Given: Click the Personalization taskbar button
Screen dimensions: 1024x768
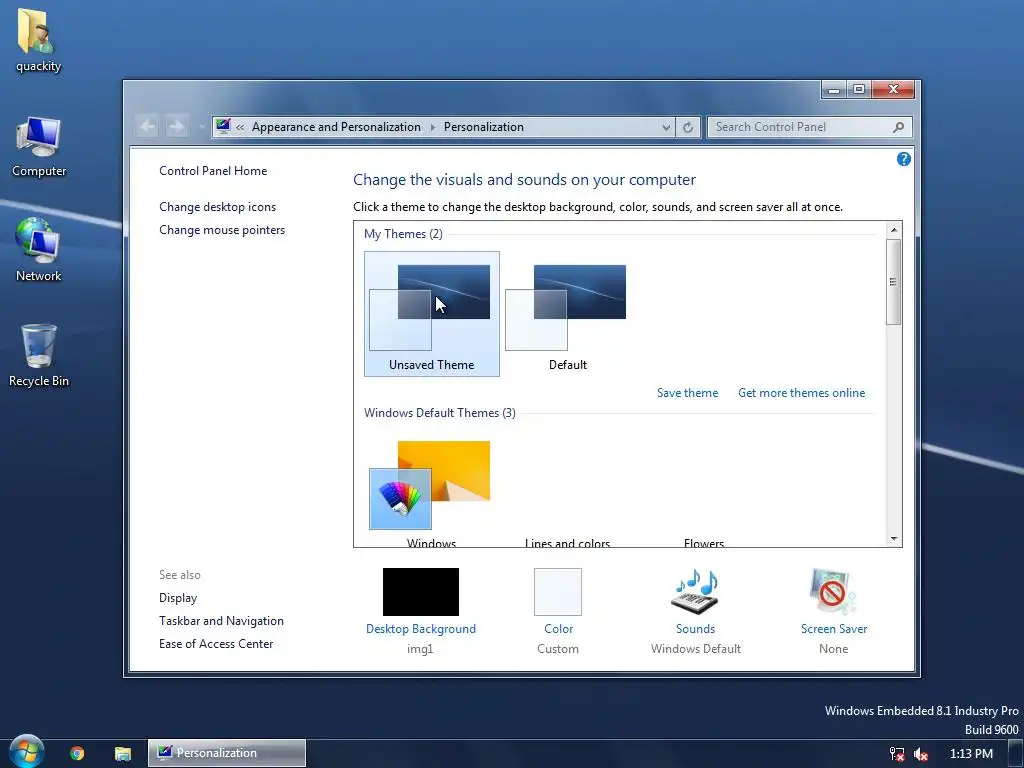Looking at the screenshot, I should pos(227,753).
